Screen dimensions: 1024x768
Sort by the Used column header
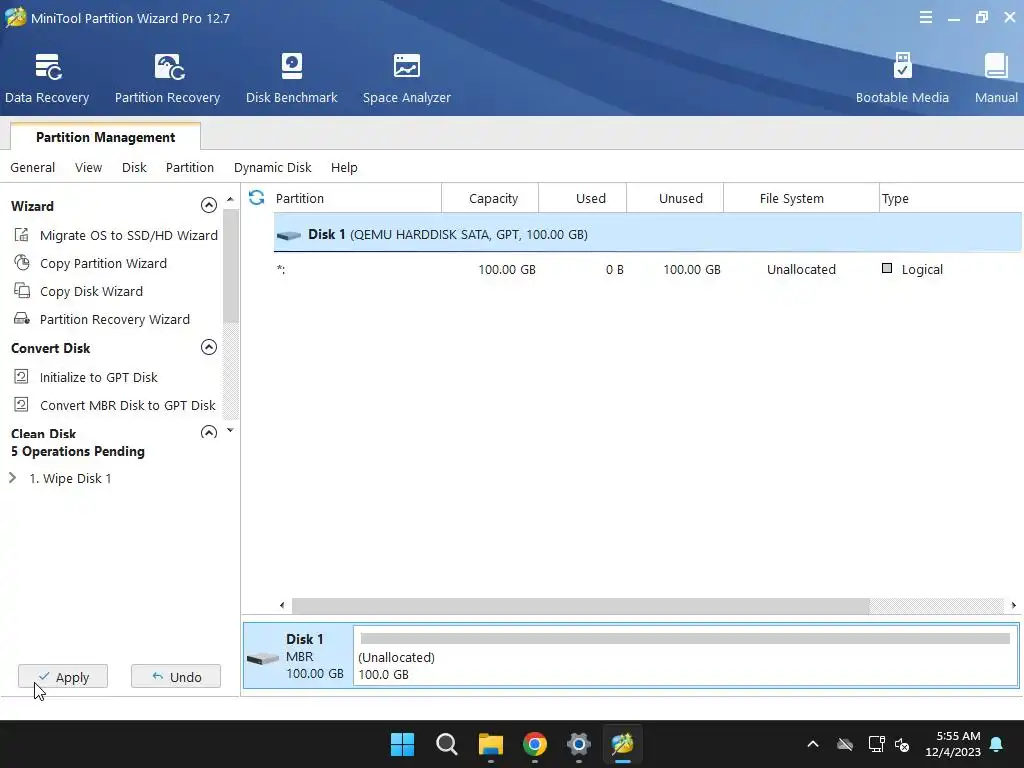tap(583, 198)
